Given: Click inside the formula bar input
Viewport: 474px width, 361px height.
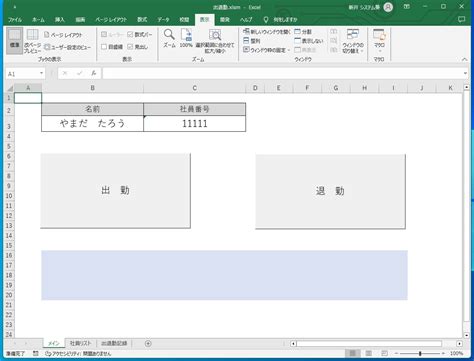Looking at the screenshot, I should (x=282, y=73).
